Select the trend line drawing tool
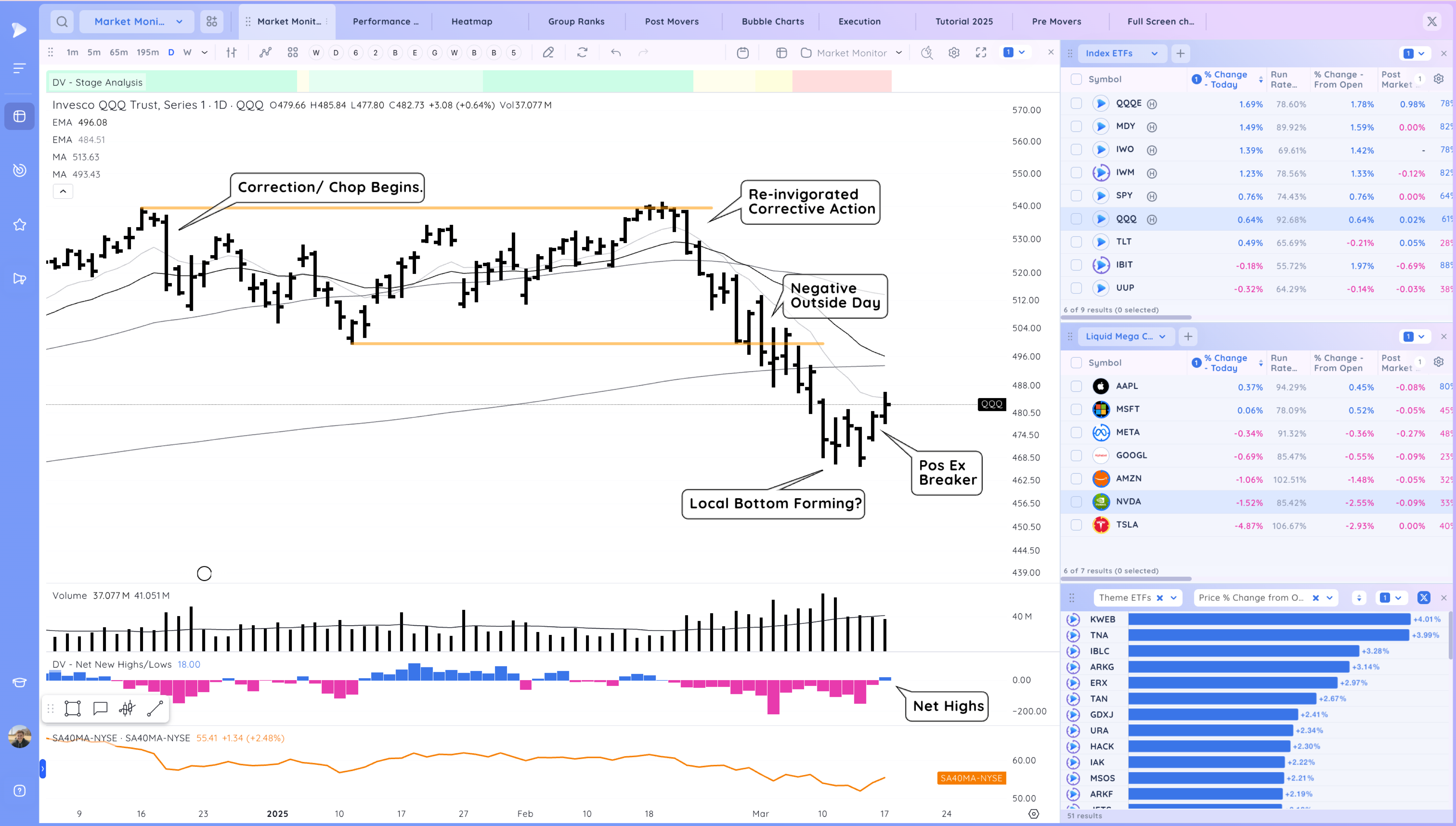1456x826 pixels. 155,708
